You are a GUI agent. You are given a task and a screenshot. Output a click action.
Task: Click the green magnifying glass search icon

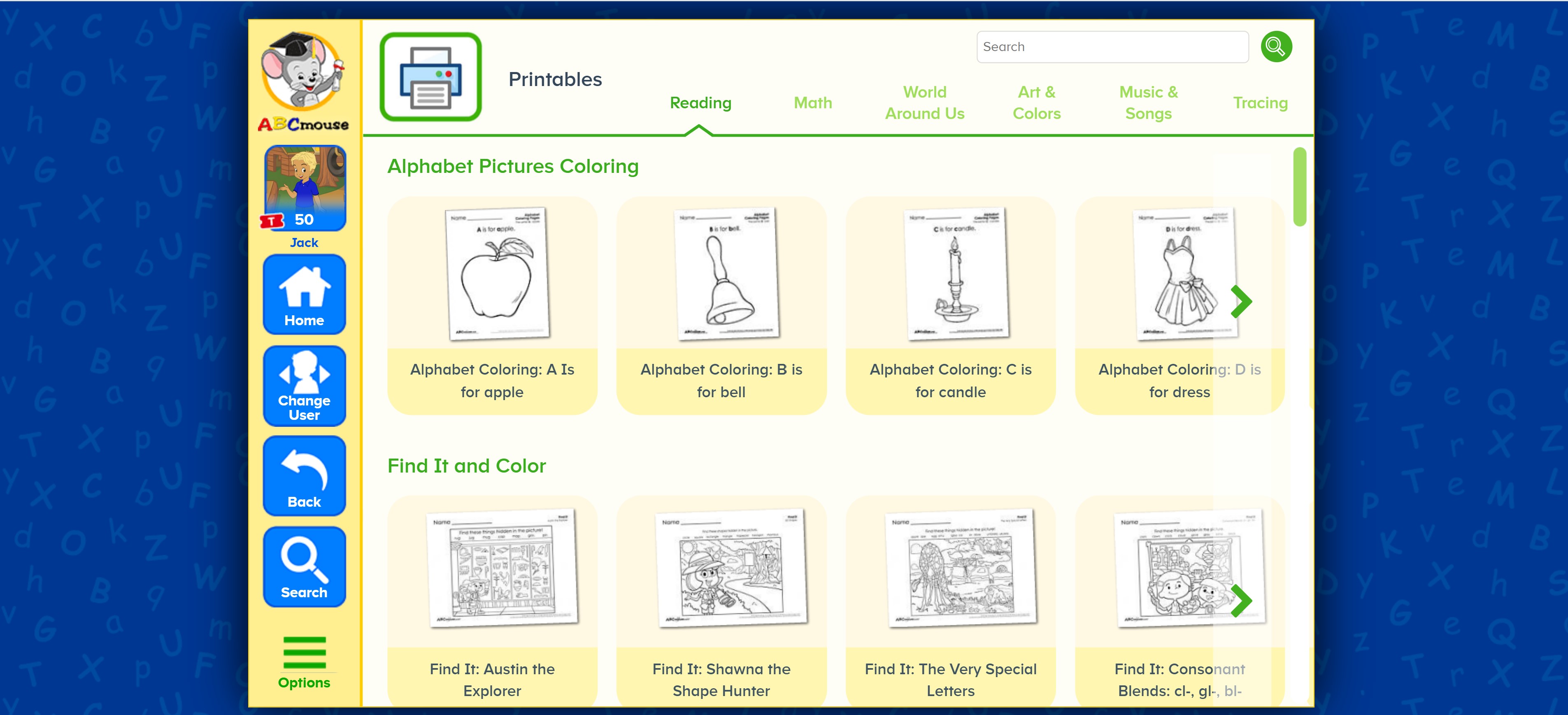[x=1276, y=46]
